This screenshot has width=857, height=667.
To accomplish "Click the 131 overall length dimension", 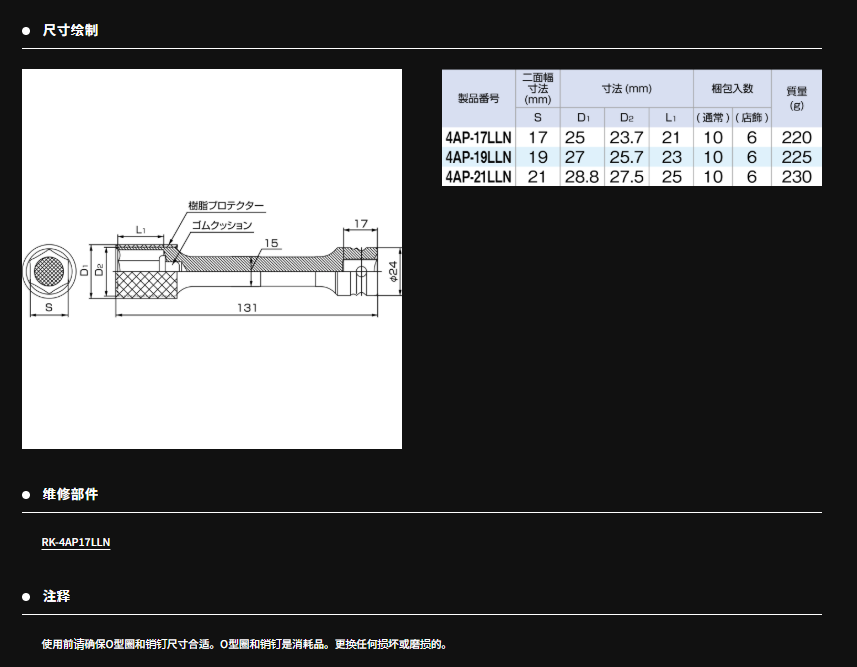I will [x=247, y=308].
